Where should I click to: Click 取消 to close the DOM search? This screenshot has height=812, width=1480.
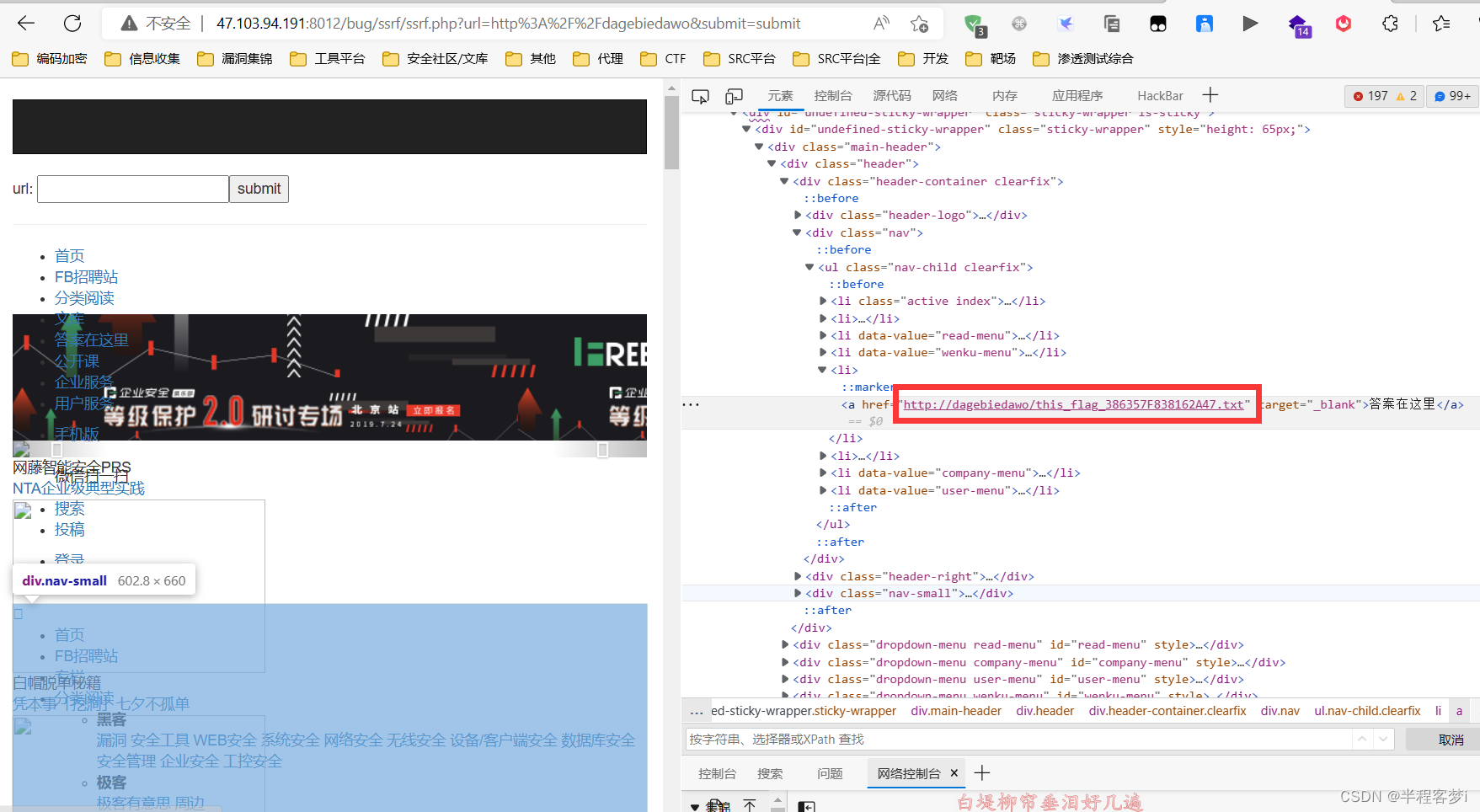click(1451, 740)
